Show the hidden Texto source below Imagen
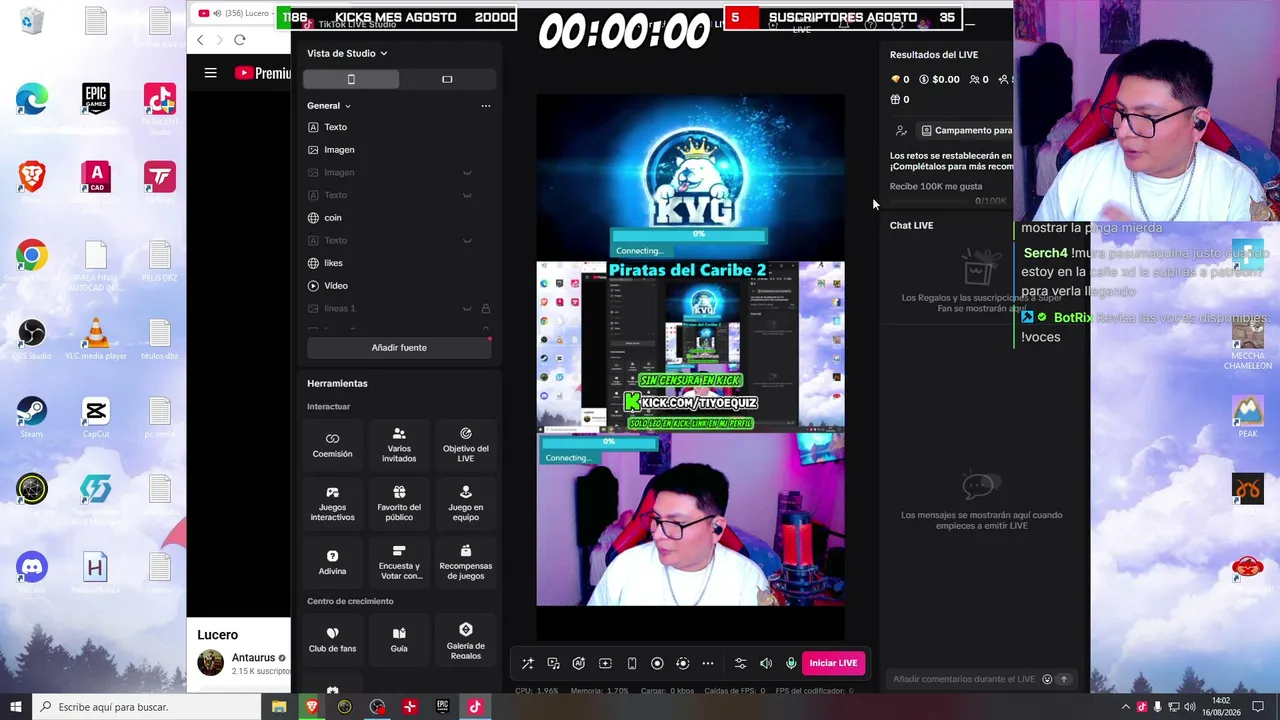This screenshot has width=1280, height=720. tap(467, 195)
